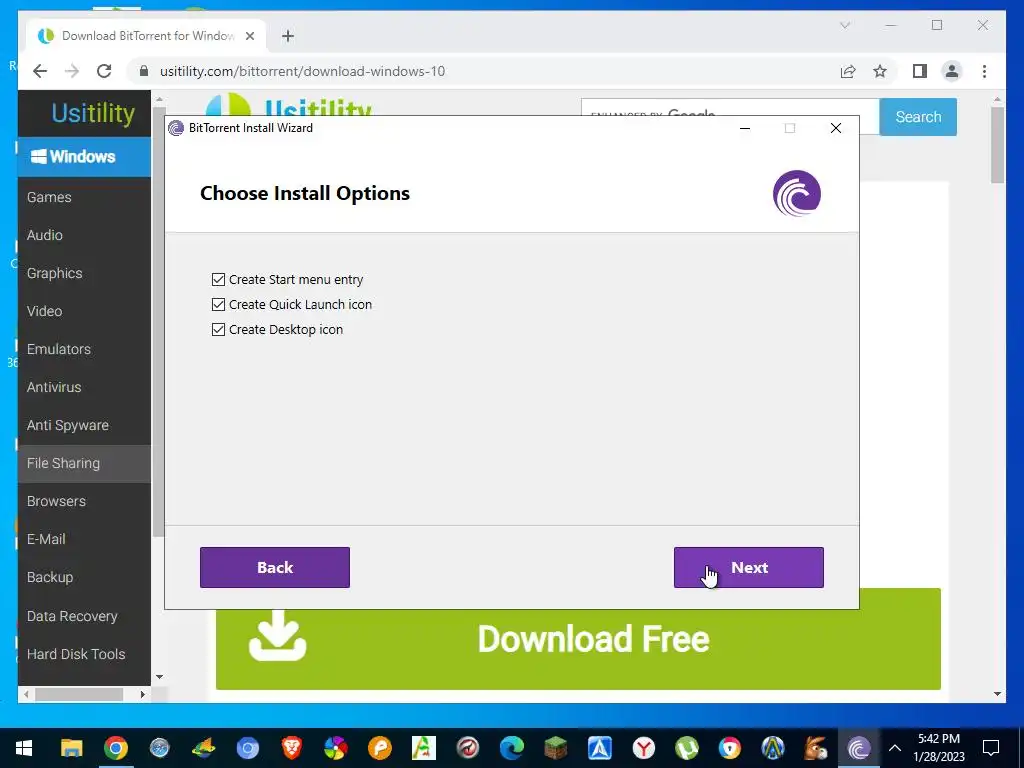The height and width of the screenshot is (768, 1024).
Task: Click the page vertical scrollbar down arrow
Action: 997,694
